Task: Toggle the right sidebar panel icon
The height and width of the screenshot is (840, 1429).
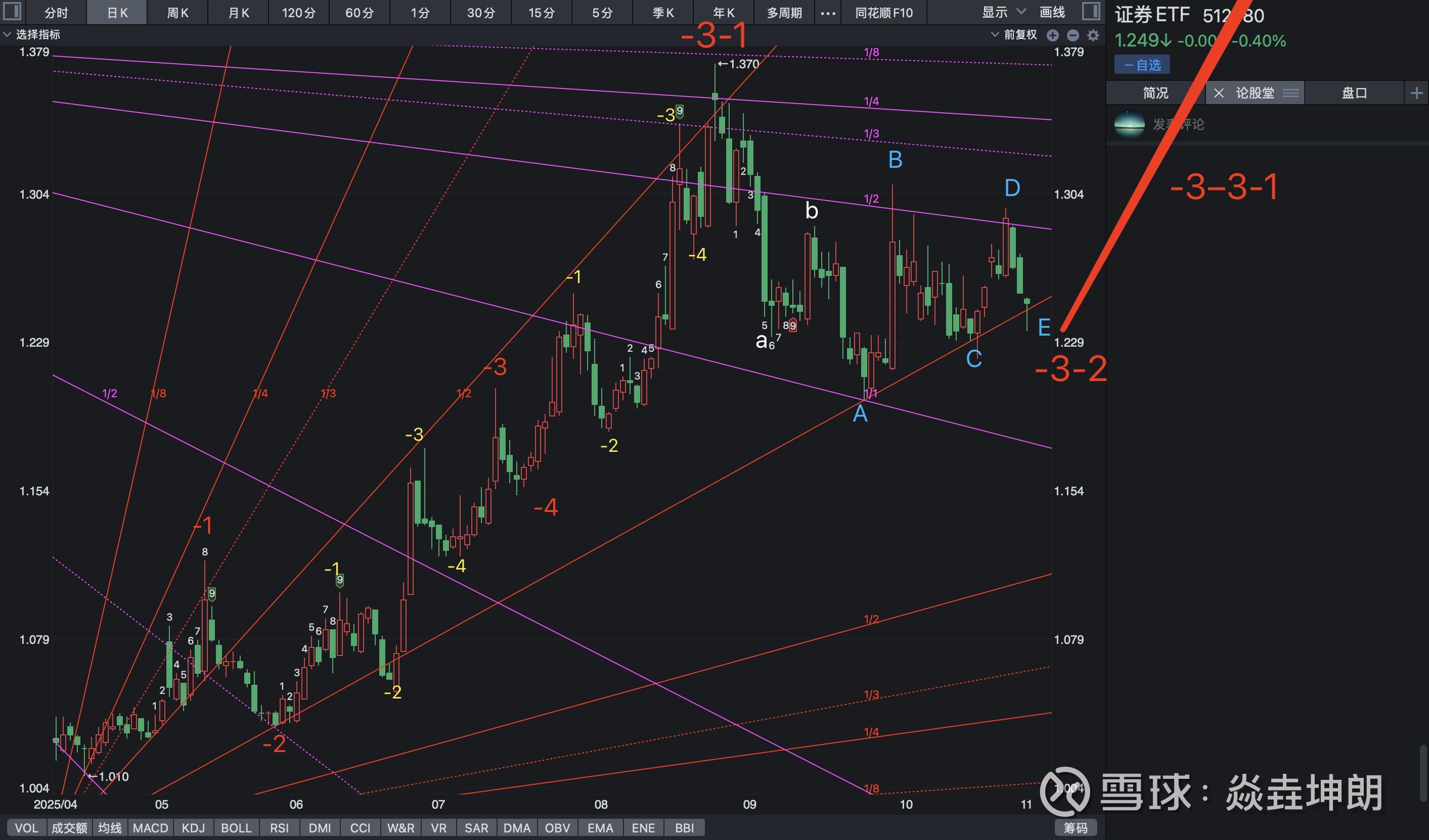Action: point(1091,11)
